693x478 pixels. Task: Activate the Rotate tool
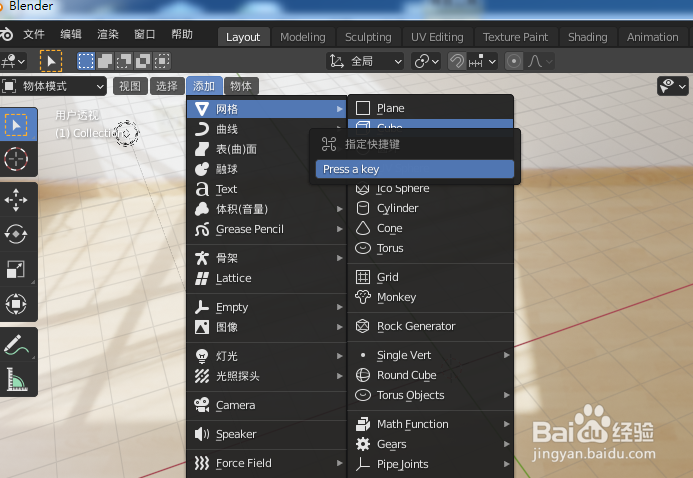[16, 234]
